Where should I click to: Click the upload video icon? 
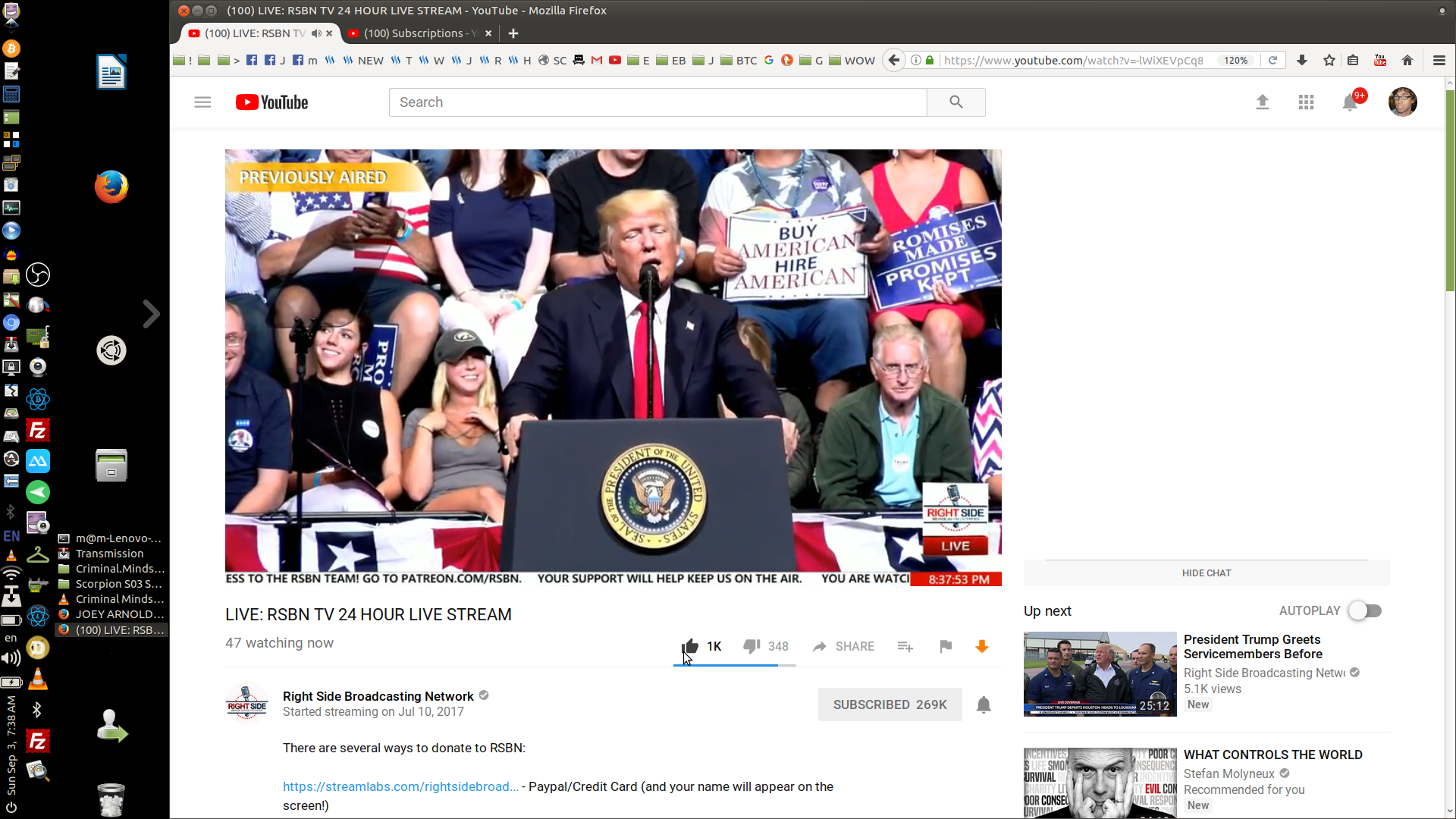point(1262,102)
